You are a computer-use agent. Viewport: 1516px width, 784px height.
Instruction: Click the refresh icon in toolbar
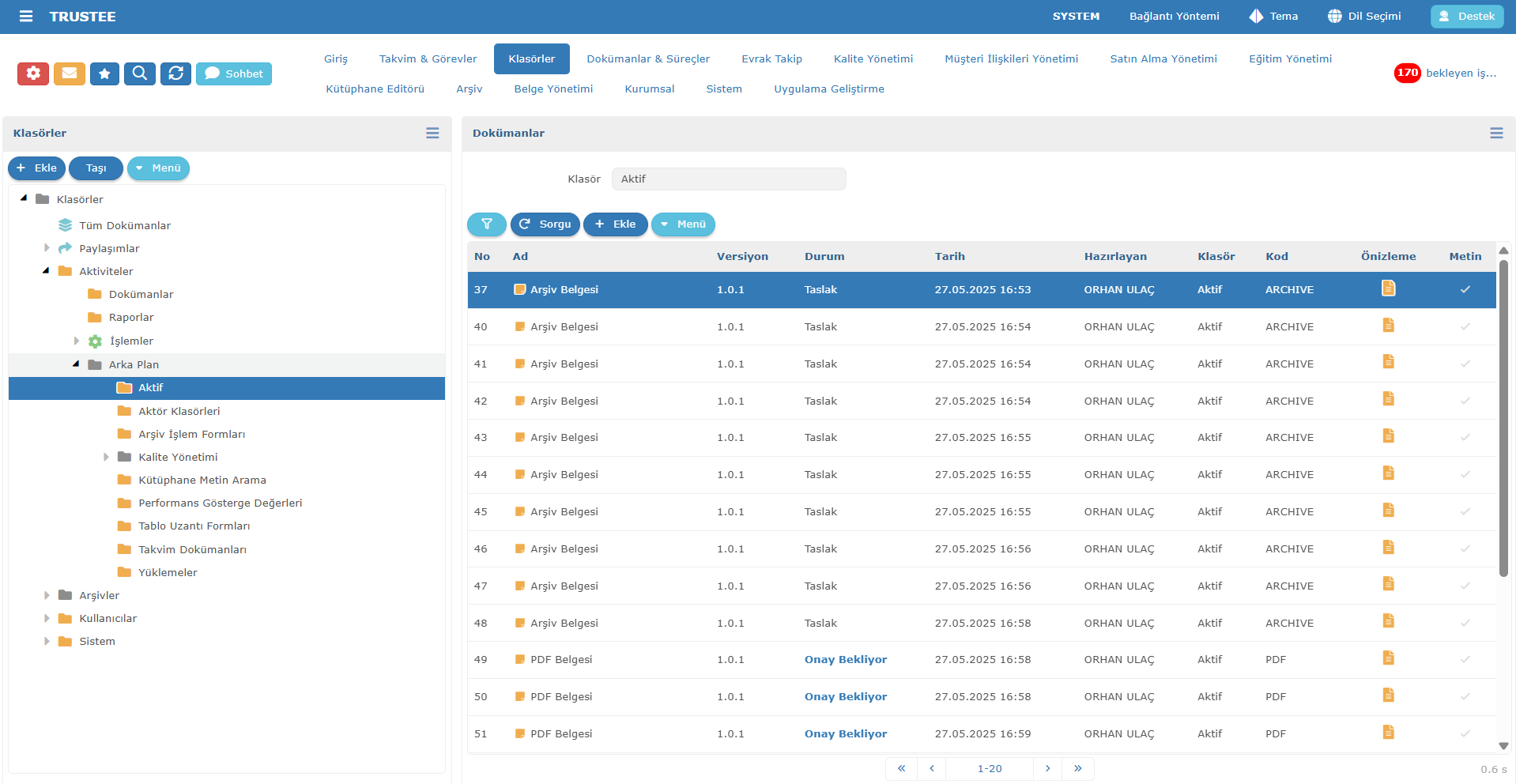coord(175,73)
